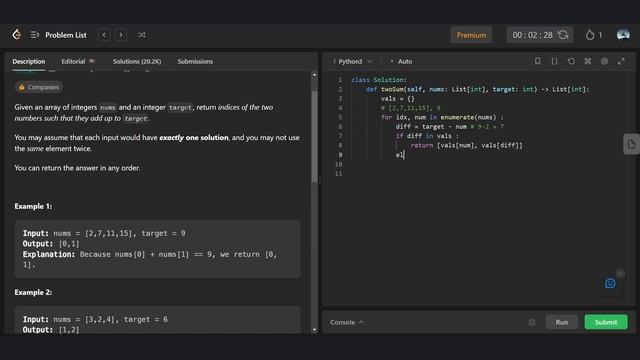Click the scroll-up arrow of description panel
Image resolution: width=640 pixels, height=360 pixels.
(314, 75)
